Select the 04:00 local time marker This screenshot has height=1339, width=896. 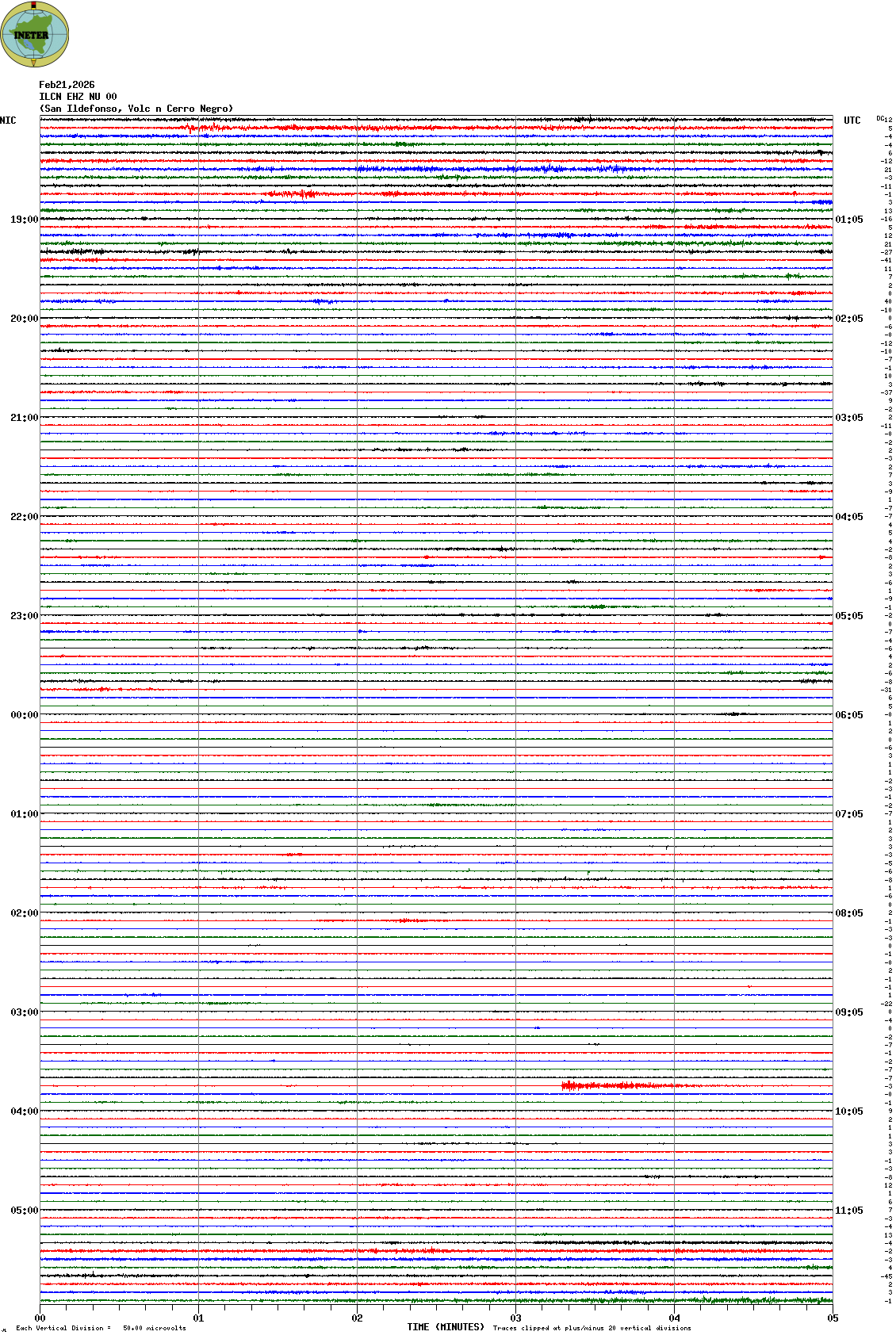click(x=24, y=1111)
